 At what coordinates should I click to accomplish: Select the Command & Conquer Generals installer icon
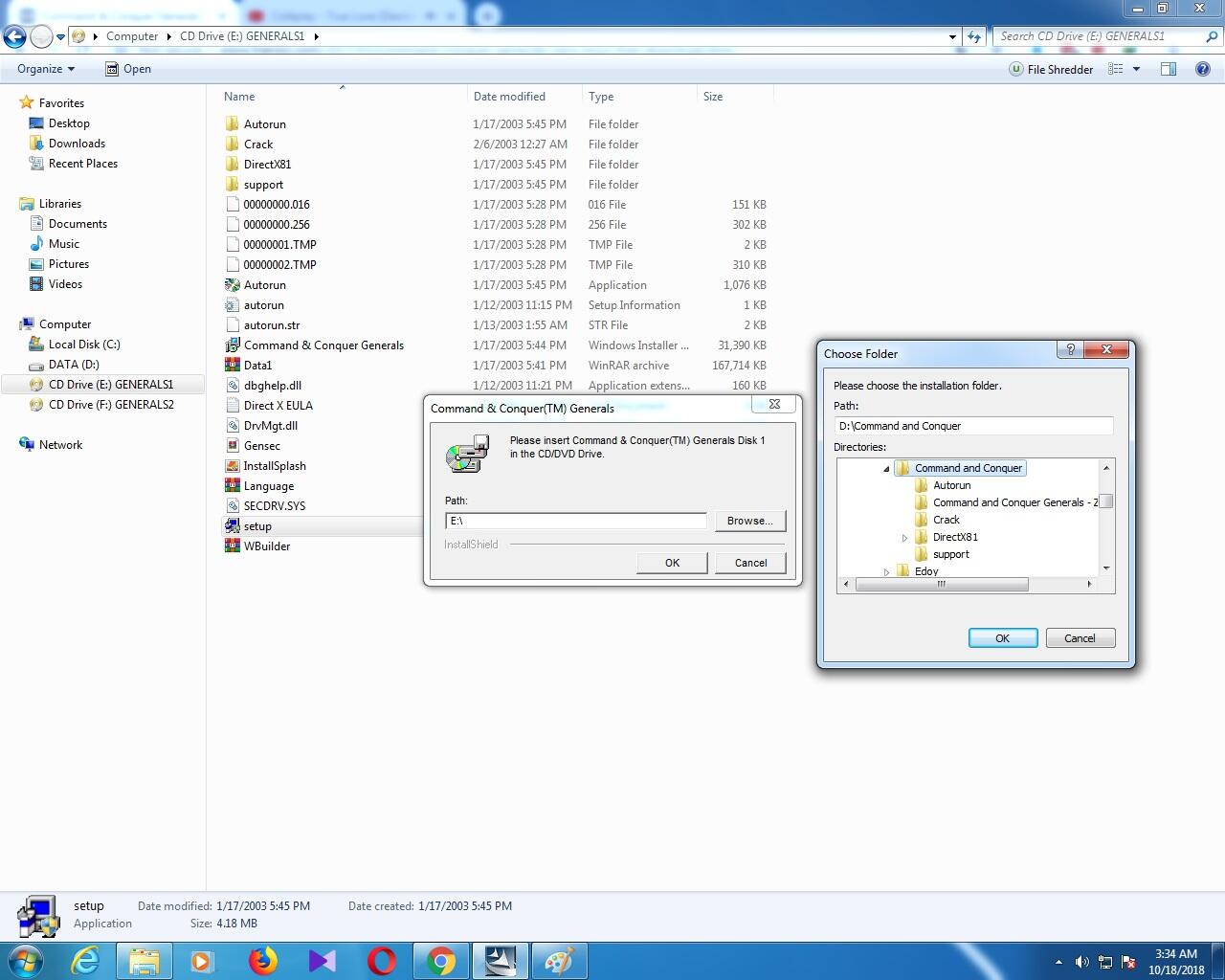coord(232,345)
